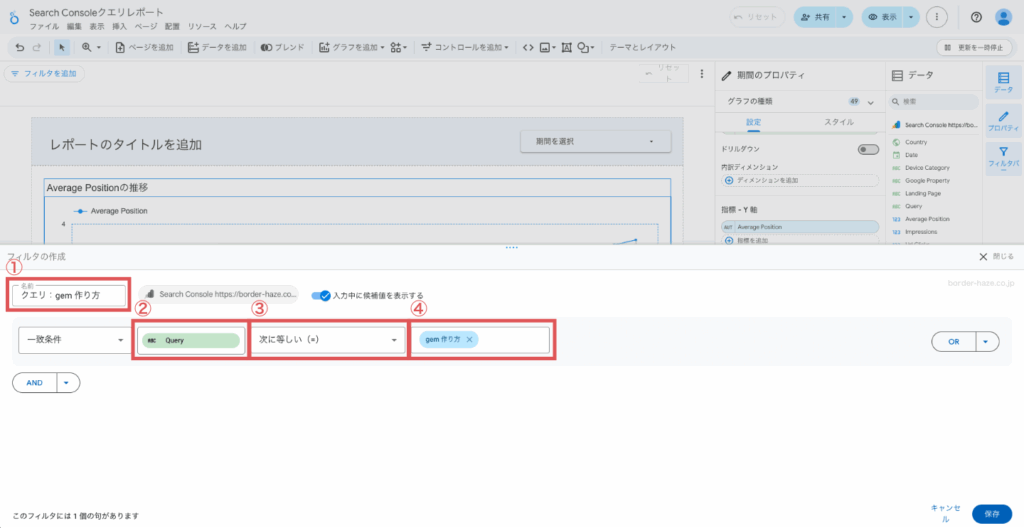Select the Date field in data list
The height and width of the screenshot is (528, 1024).
(x=912, y=155)
